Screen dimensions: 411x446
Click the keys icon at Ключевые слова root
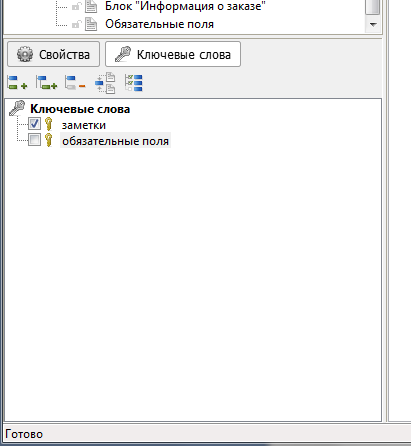click(x=17, y=108)
